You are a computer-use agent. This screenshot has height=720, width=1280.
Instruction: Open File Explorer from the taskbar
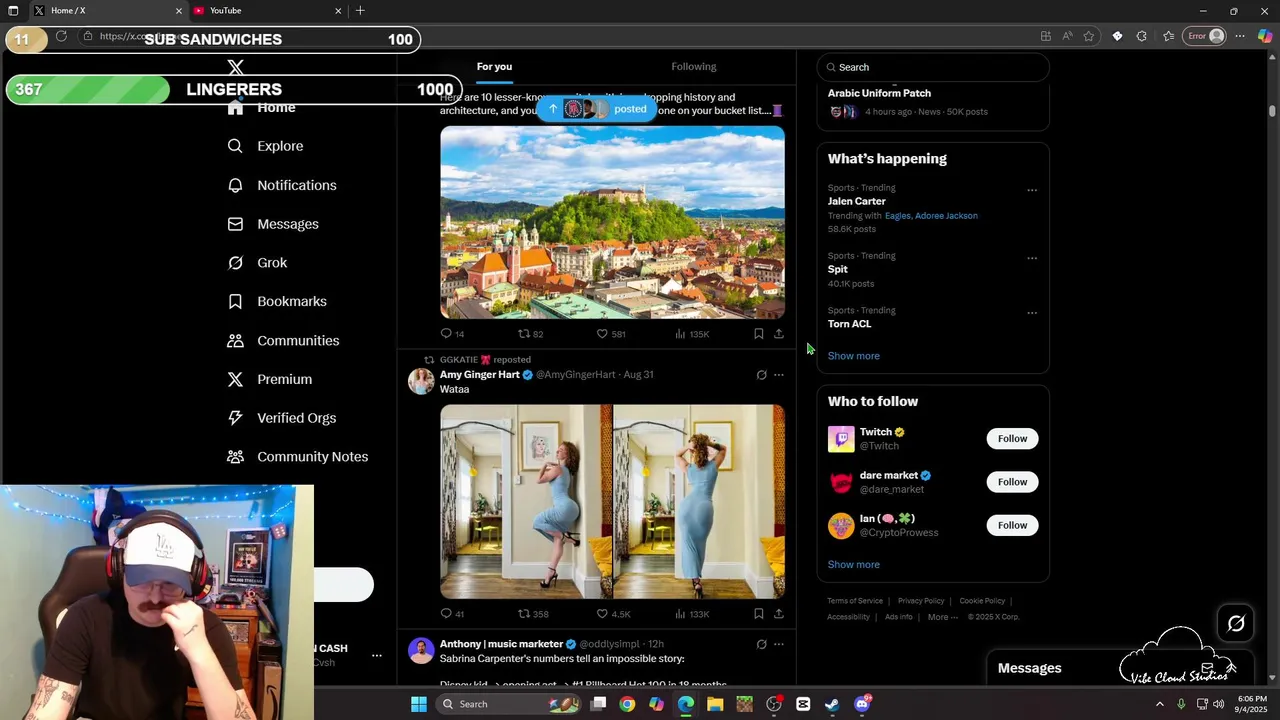point(715,704)
